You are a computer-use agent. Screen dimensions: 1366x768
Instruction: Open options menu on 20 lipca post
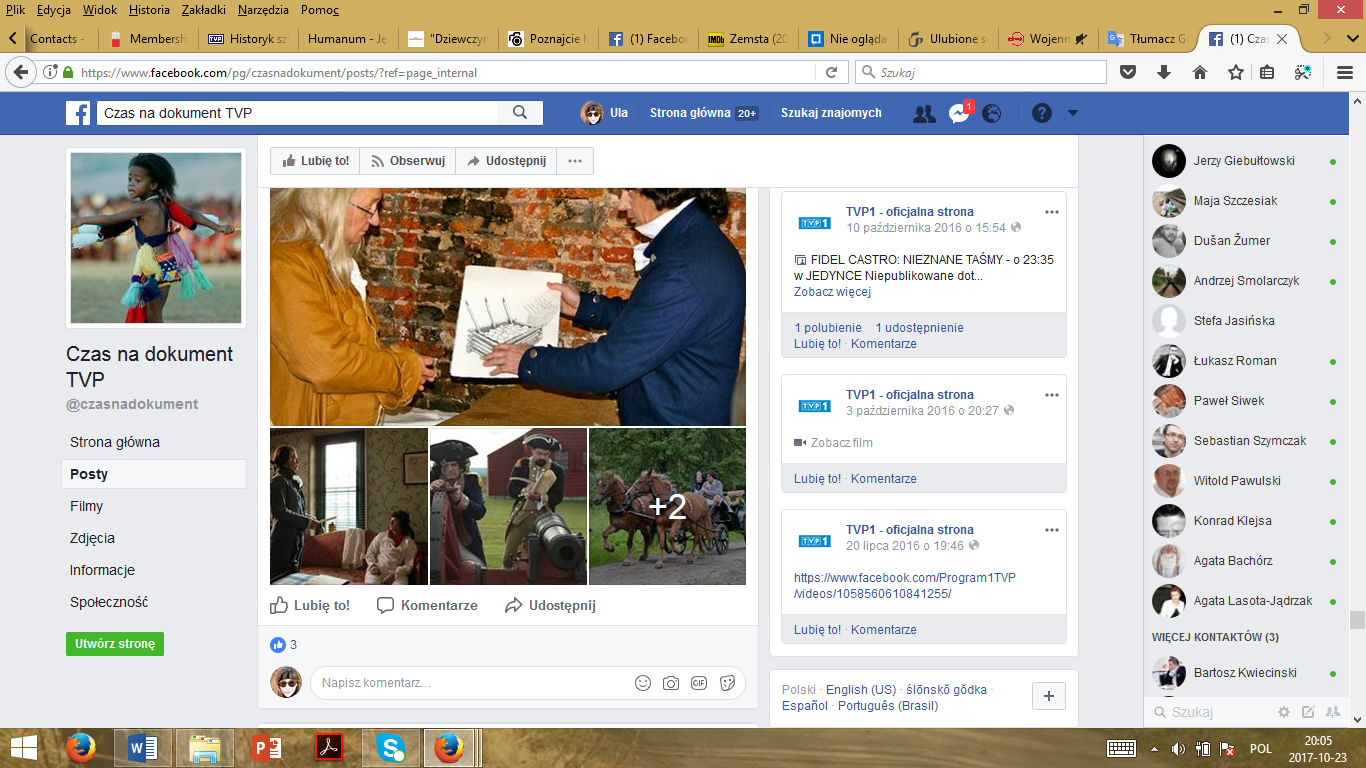pyautogui.click(x=1051, y=530)
